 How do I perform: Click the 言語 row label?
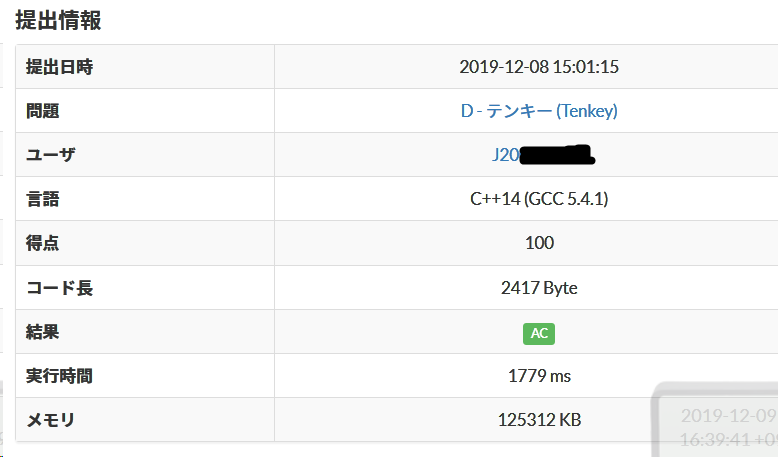(43, 199)
